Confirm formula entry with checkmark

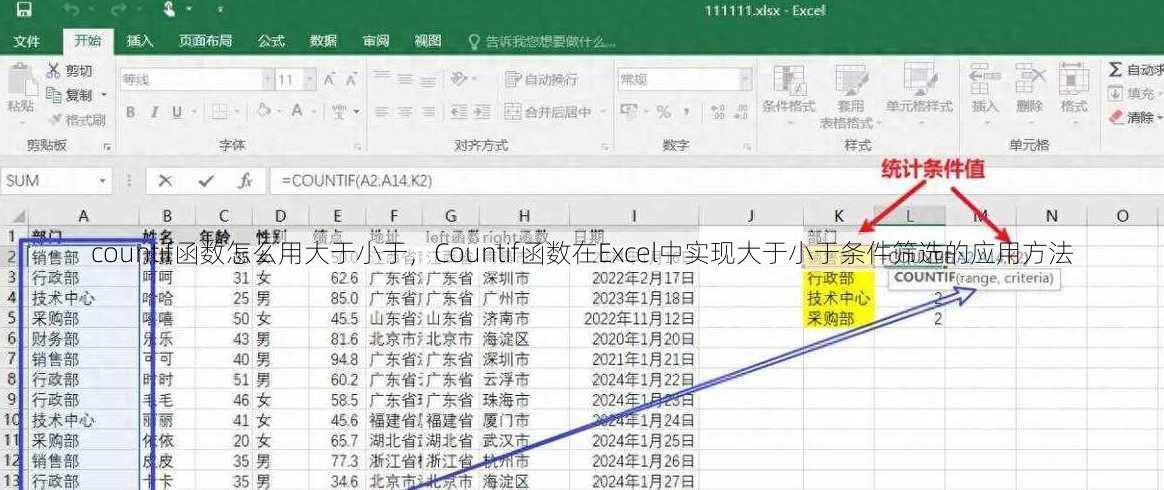pos(206,180)
